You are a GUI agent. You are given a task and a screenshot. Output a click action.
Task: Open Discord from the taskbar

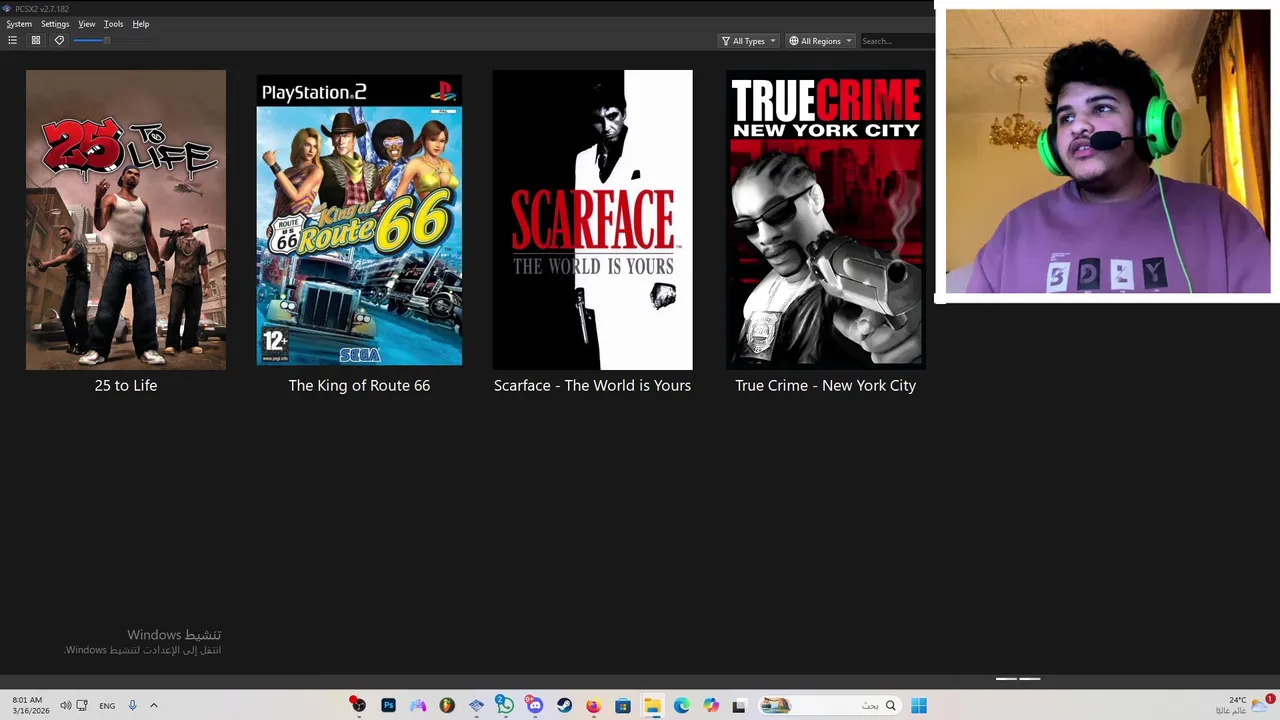pyautogui.click(x=535, y=706)
